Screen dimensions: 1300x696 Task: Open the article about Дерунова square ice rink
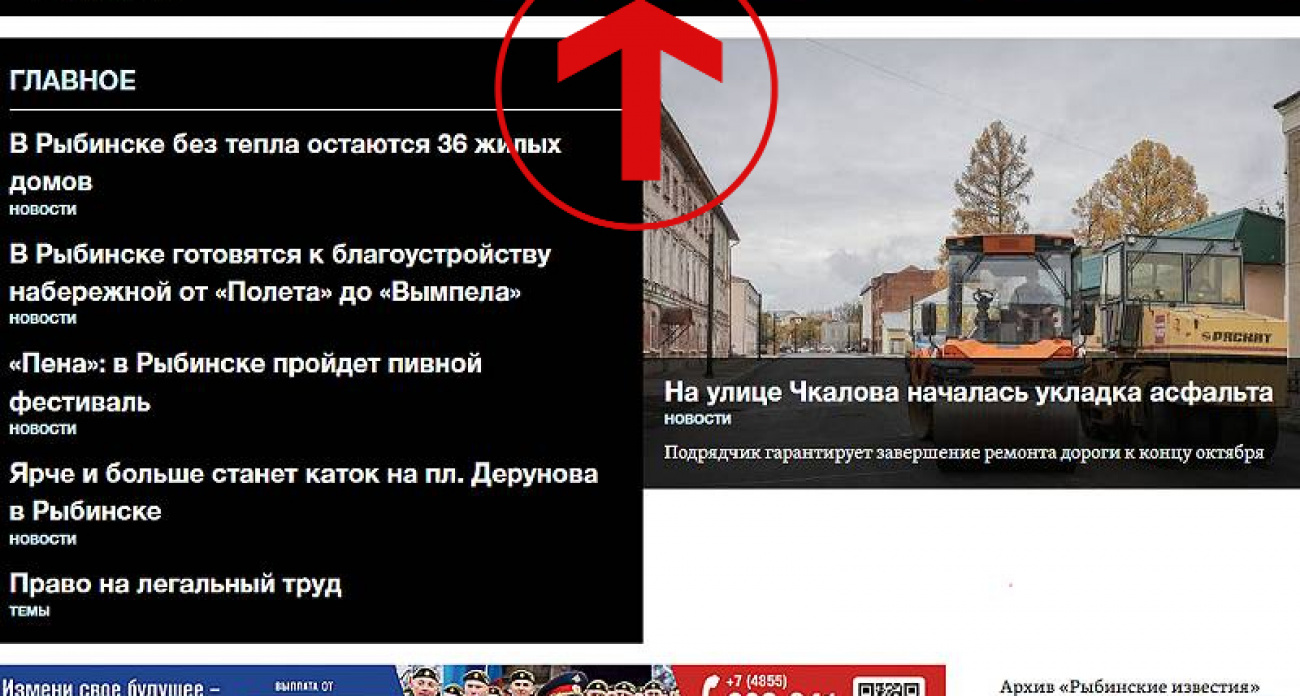click(x=303, y=491)
